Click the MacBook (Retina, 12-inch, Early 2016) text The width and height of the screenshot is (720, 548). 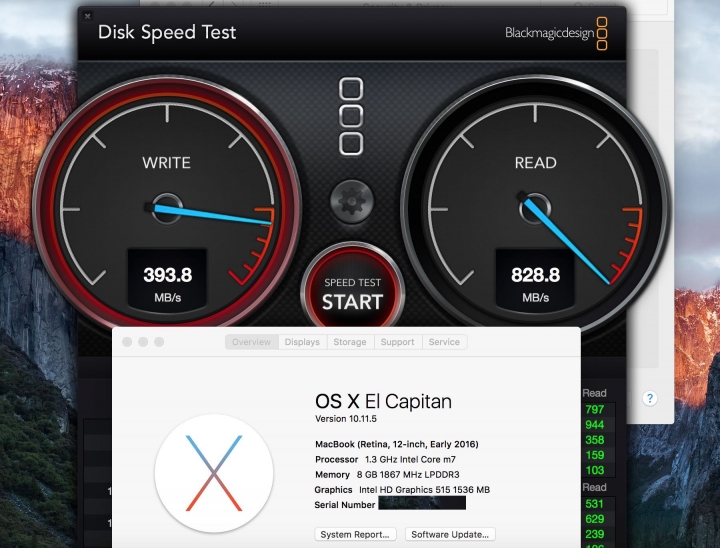click(397, 444)
